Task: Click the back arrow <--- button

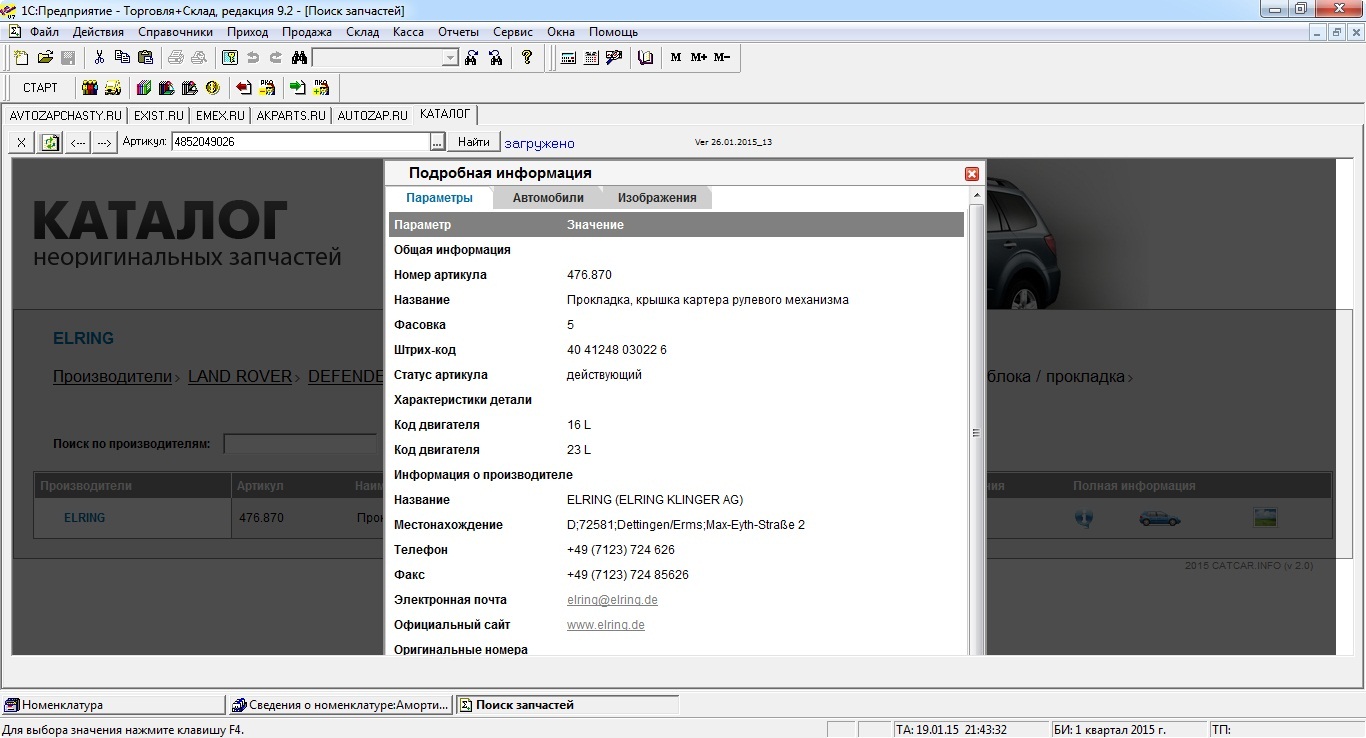Action: 78,143
